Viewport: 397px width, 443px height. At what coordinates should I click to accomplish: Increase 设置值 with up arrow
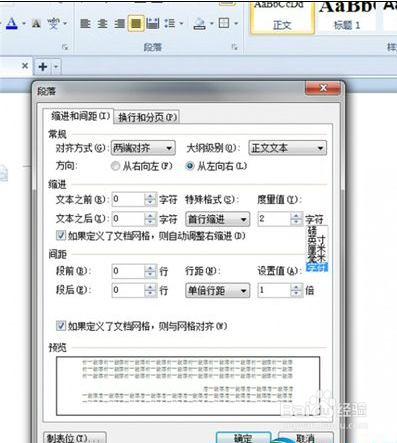coord(296,287)
